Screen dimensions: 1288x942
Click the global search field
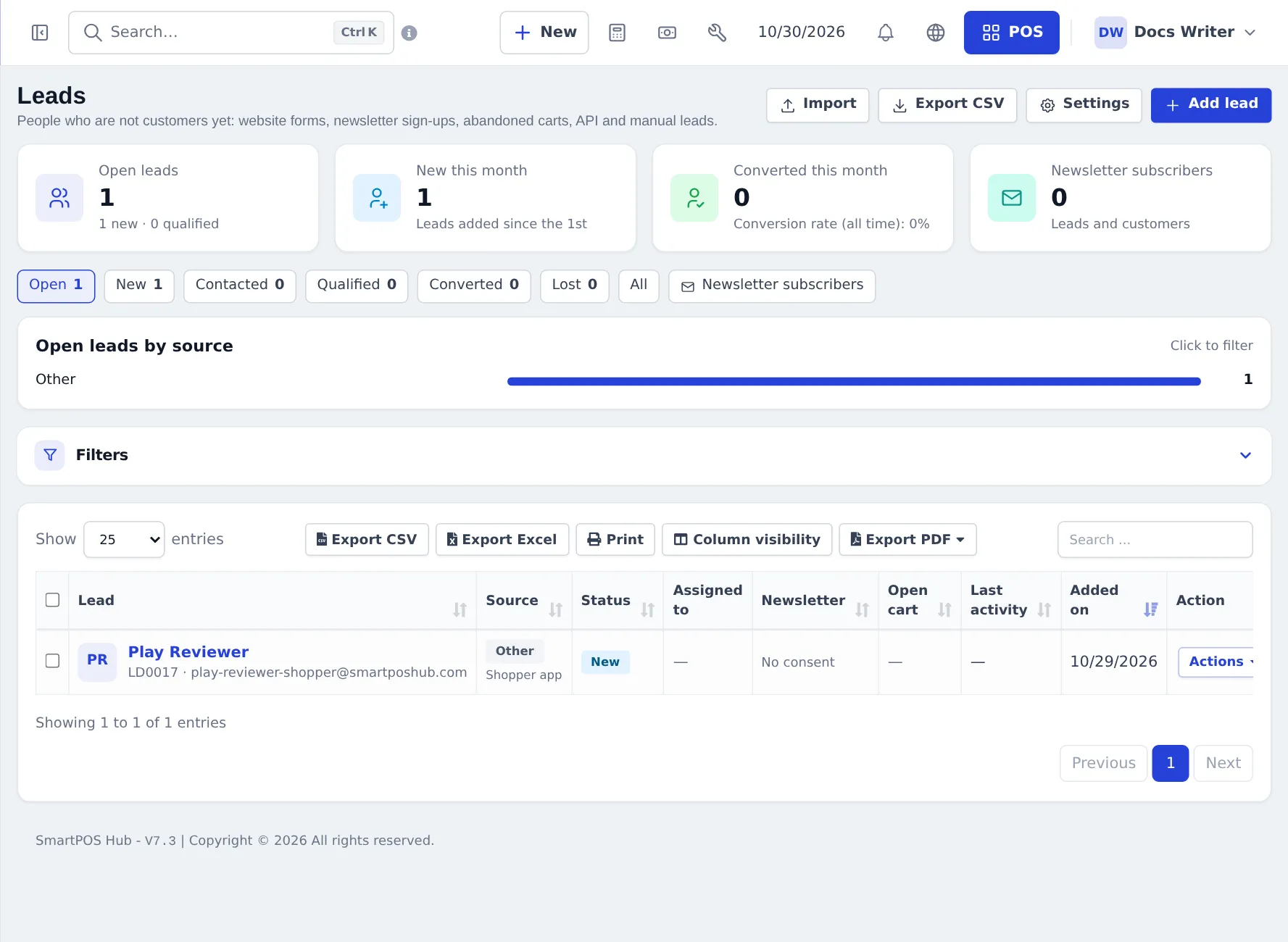click(x=230, y=33)
